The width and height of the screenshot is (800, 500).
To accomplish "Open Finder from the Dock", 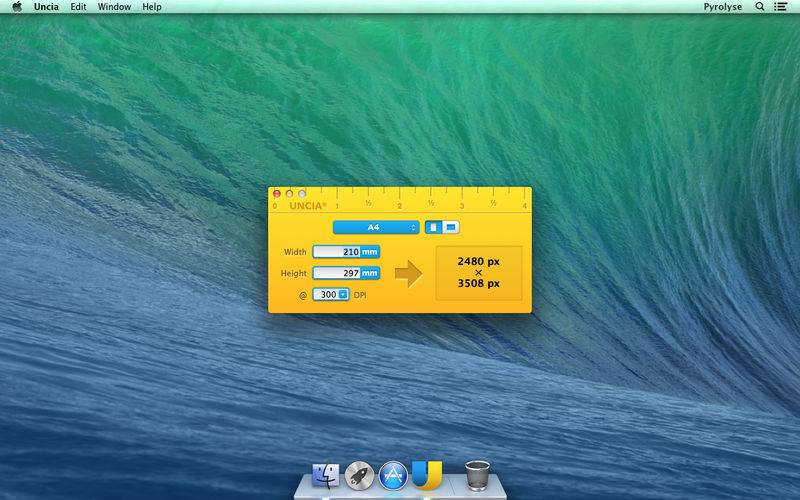I will (326, 475).
